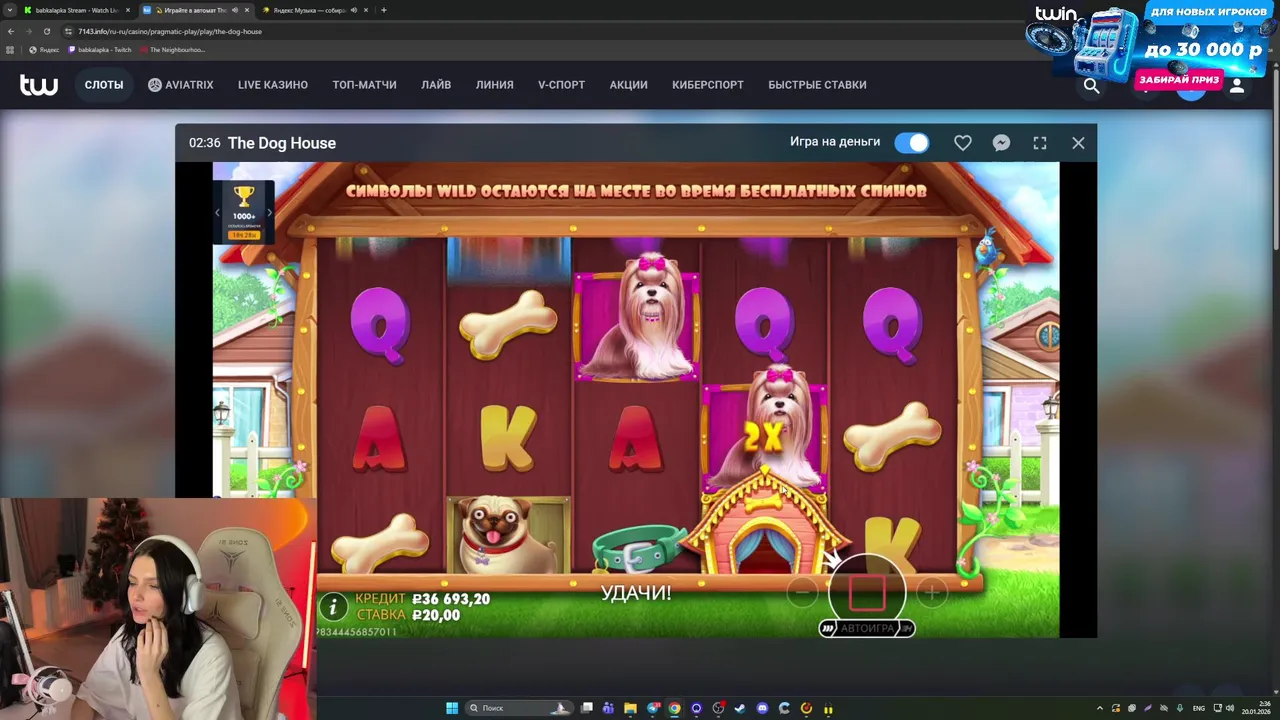
Task: Stop the spin with the red square button
Action: pos(867,592)
